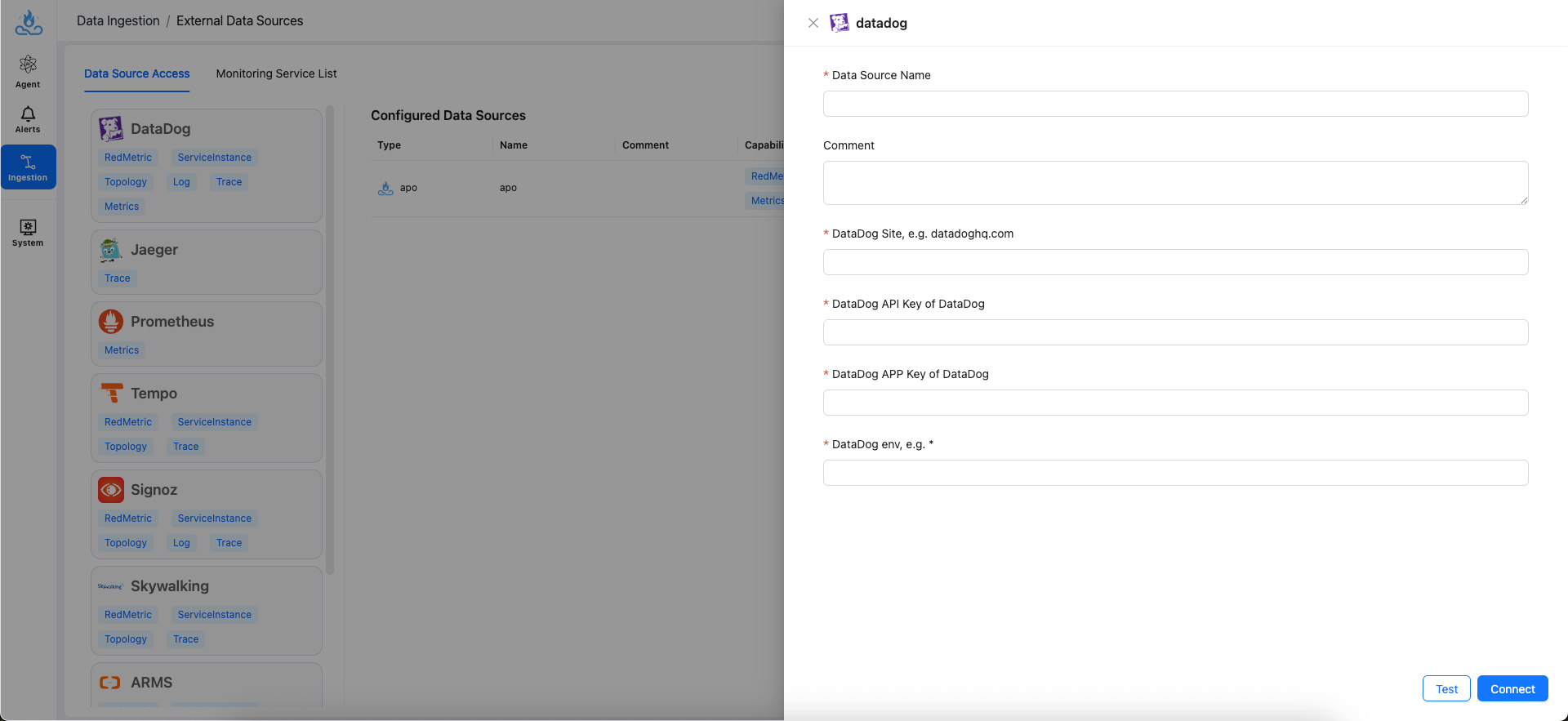This screenshot has height=721, width=1568.
Task: Select the Data Source Access tab
Action: (x=136, y=73)
